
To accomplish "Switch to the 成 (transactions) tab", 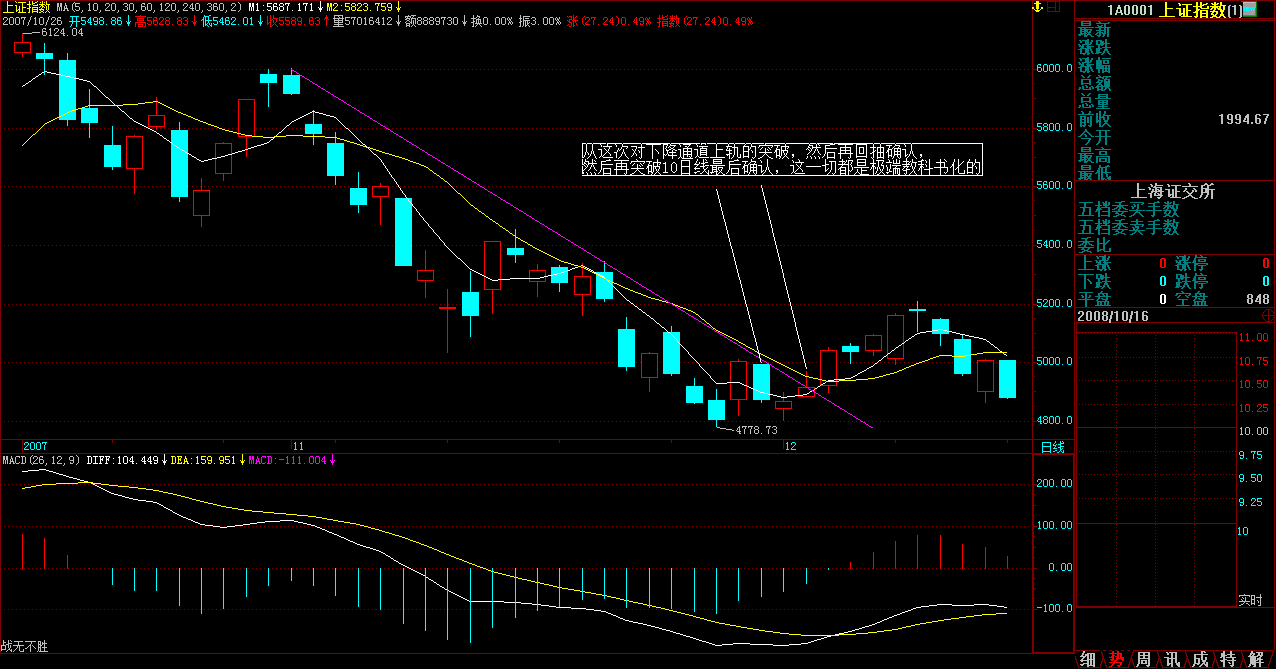I will pos(1199,659).
